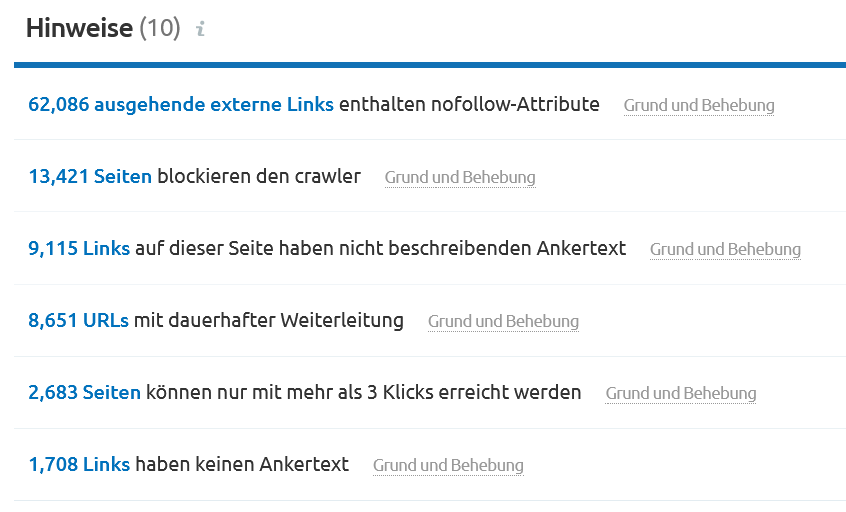View Grund und Behebung for keinen Ankertext
Screen dimensions: 846x512
tap(448, 466)
